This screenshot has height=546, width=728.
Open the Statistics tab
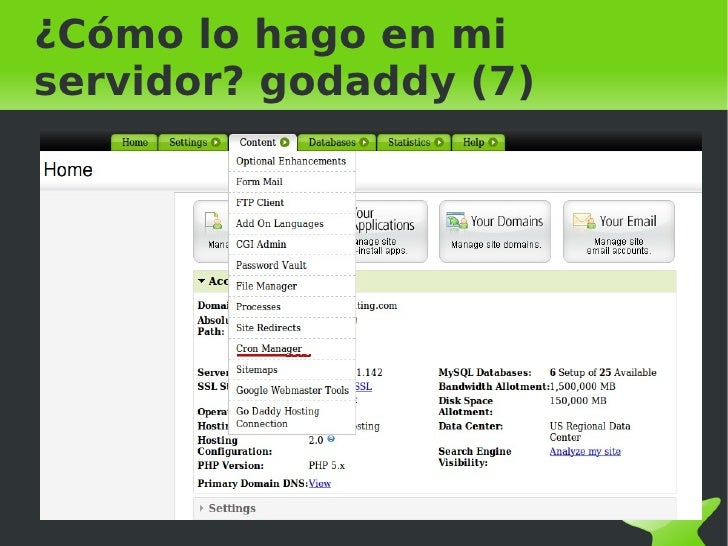tap(414, 143)
